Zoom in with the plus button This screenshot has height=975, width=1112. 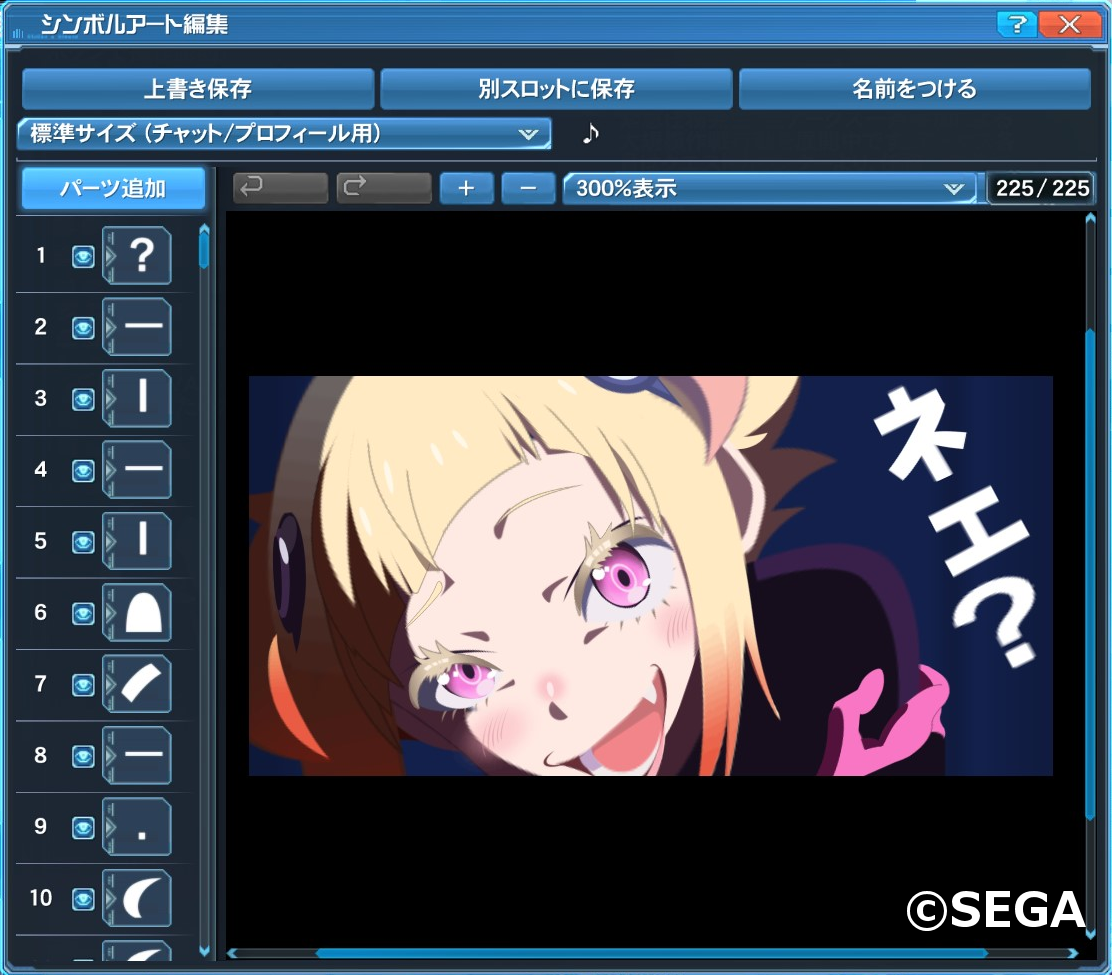(x=467, y=188)
